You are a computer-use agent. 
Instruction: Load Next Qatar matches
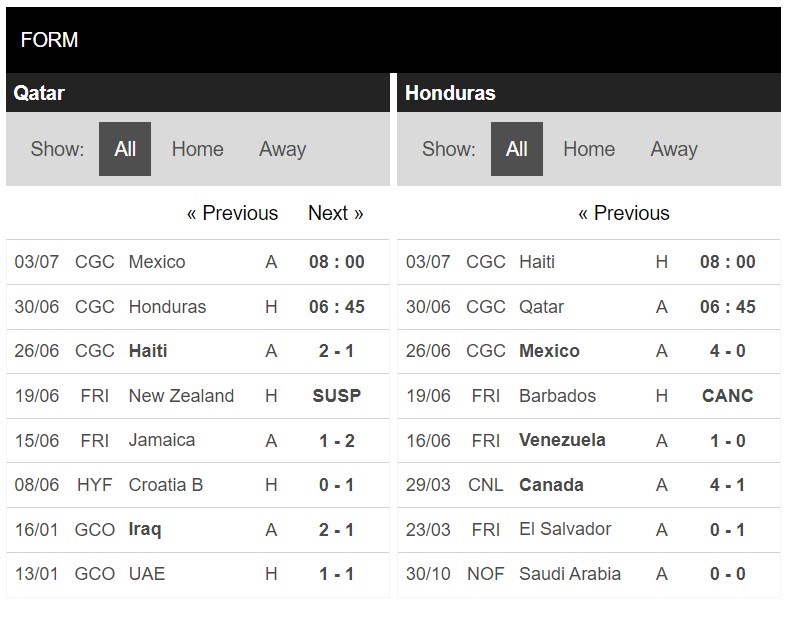coord(335,213)
